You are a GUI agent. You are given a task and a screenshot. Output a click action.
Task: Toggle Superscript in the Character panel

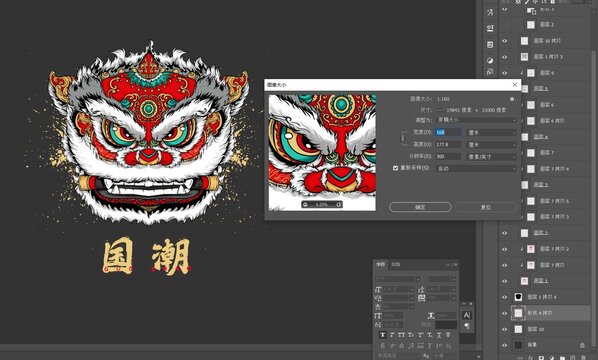pyautogui.click(x=421, y=335)
